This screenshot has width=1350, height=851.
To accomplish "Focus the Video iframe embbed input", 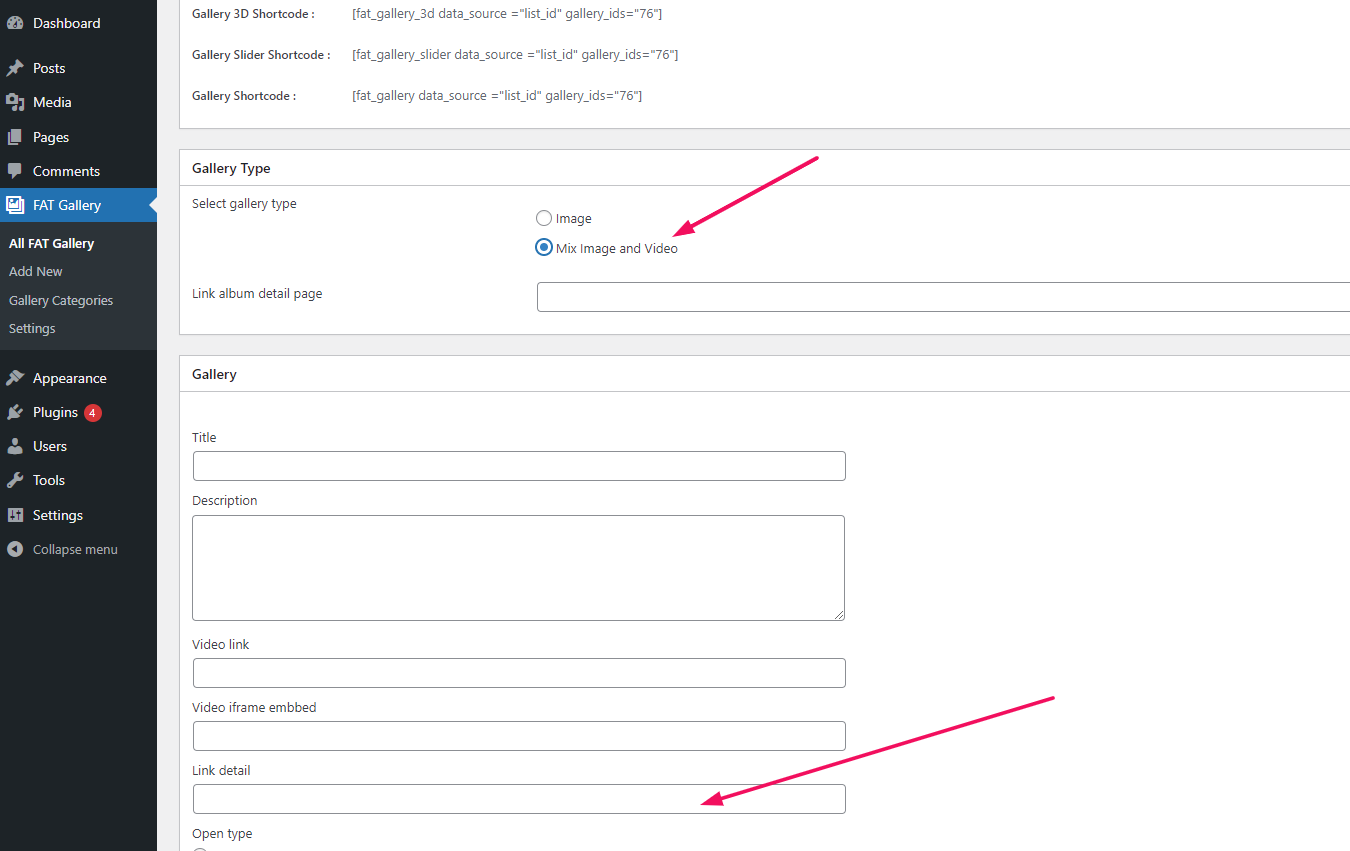I will (x=519, y=736).
